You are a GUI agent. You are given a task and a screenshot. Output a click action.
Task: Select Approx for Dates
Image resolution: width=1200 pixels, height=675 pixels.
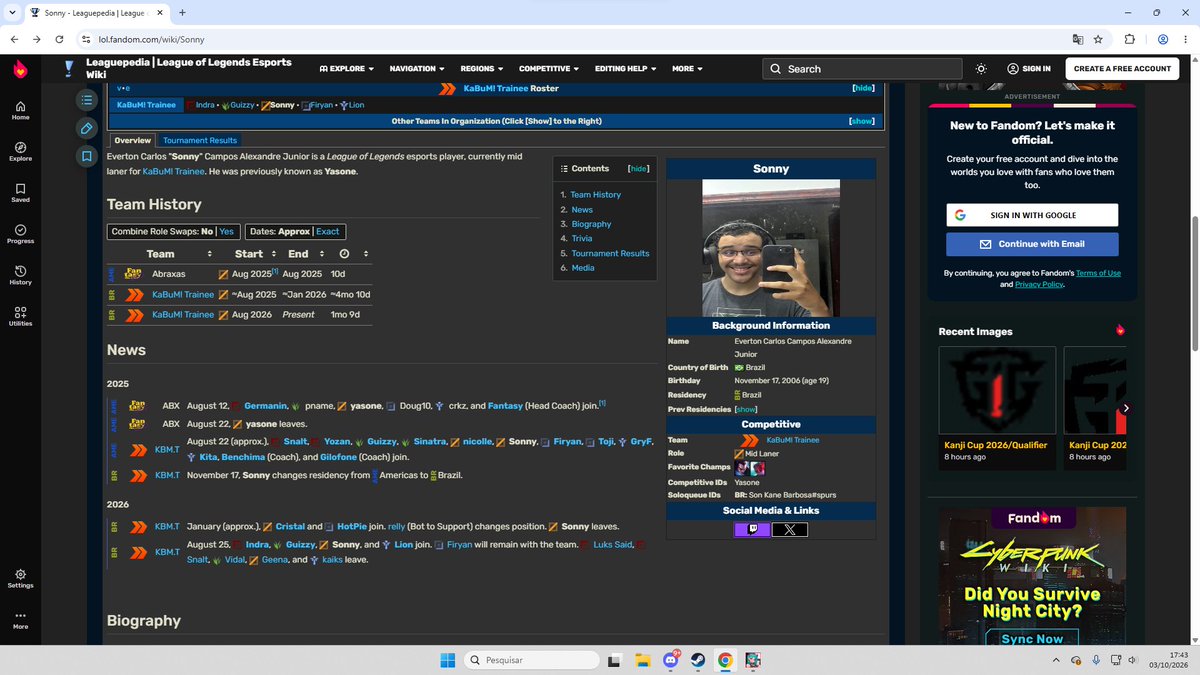click(x=294, y=231)
